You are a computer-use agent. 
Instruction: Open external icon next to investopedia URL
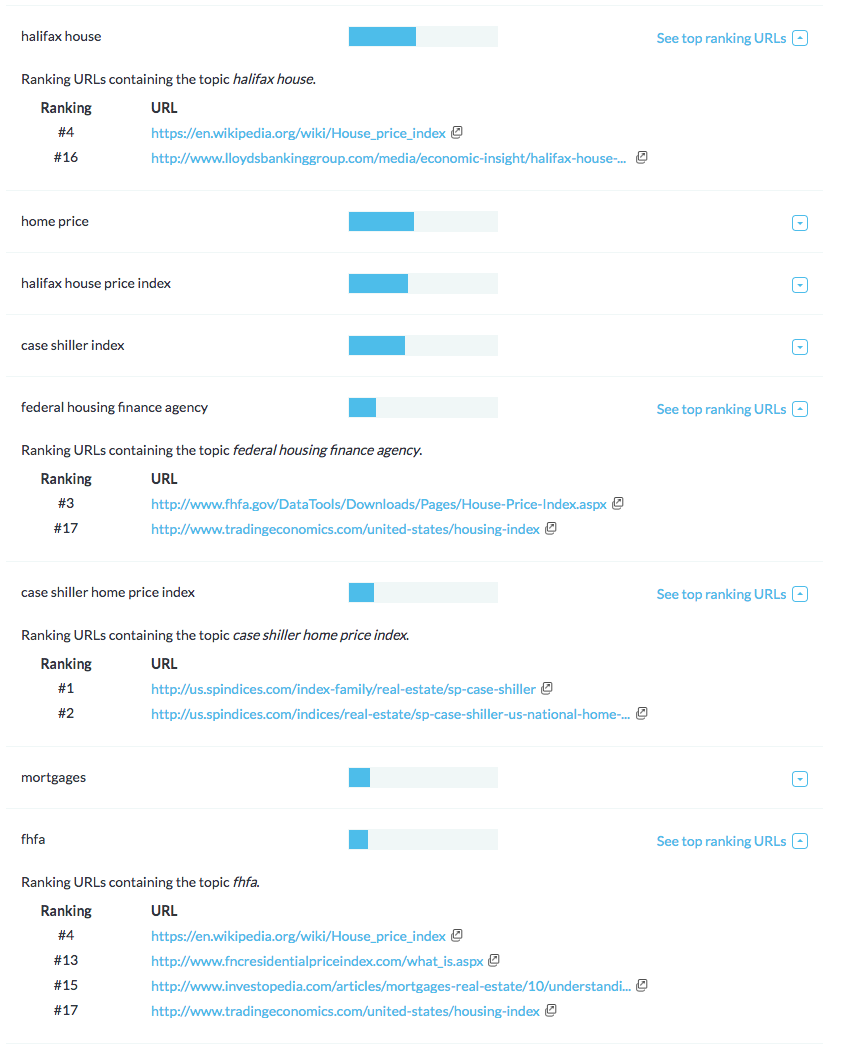point(642,985)
